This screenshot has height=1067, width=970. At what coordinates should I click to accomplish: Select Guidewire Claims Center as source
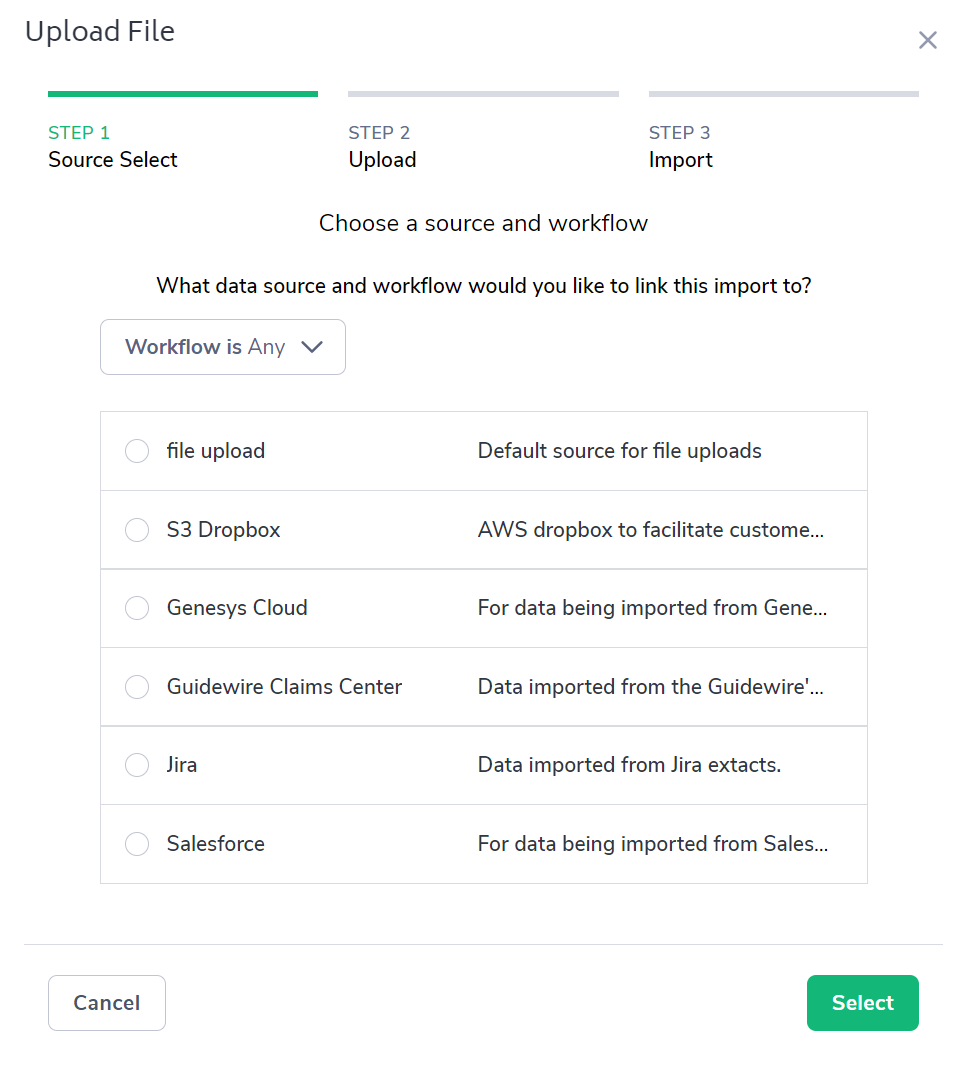pos(137,687)
